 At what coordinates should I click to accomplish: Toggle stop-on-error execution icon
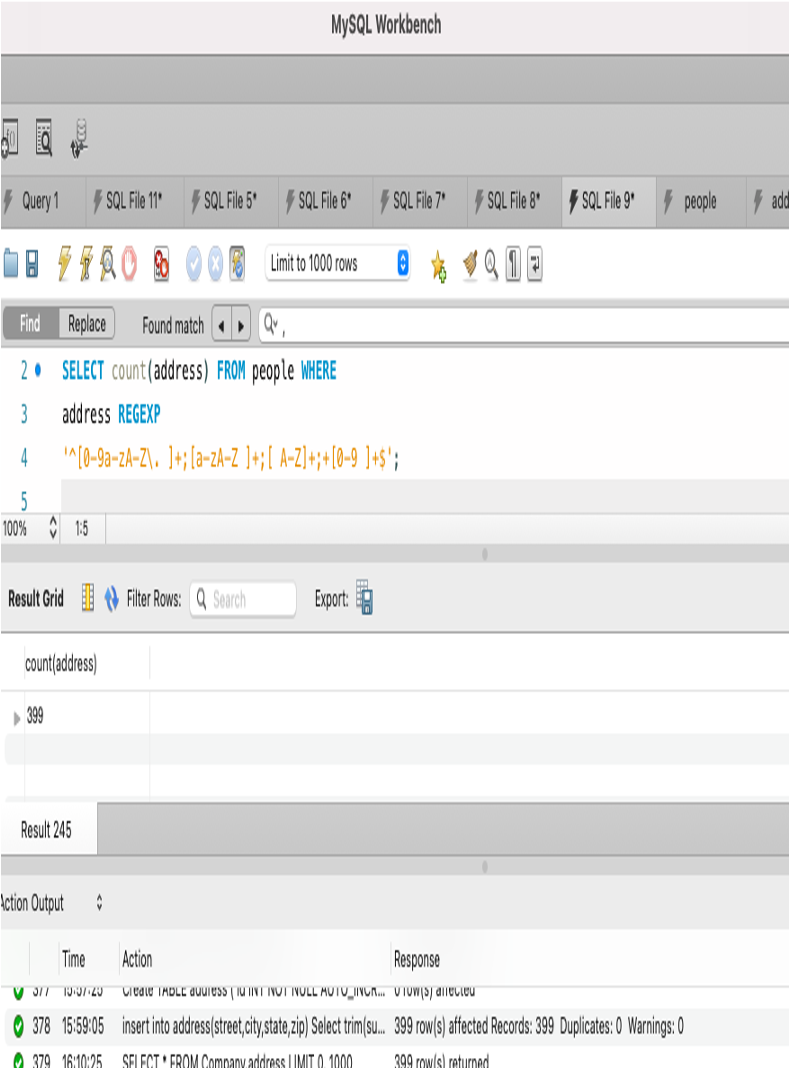click(161, 264)
